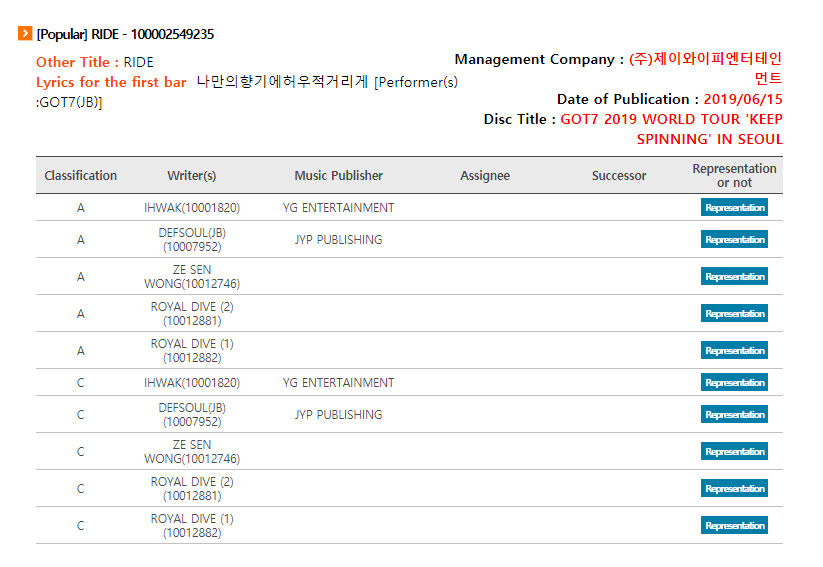
Task: Click the Korean lyrics text after first bar label
Action: pyautogui.click(x=282, y=82)
